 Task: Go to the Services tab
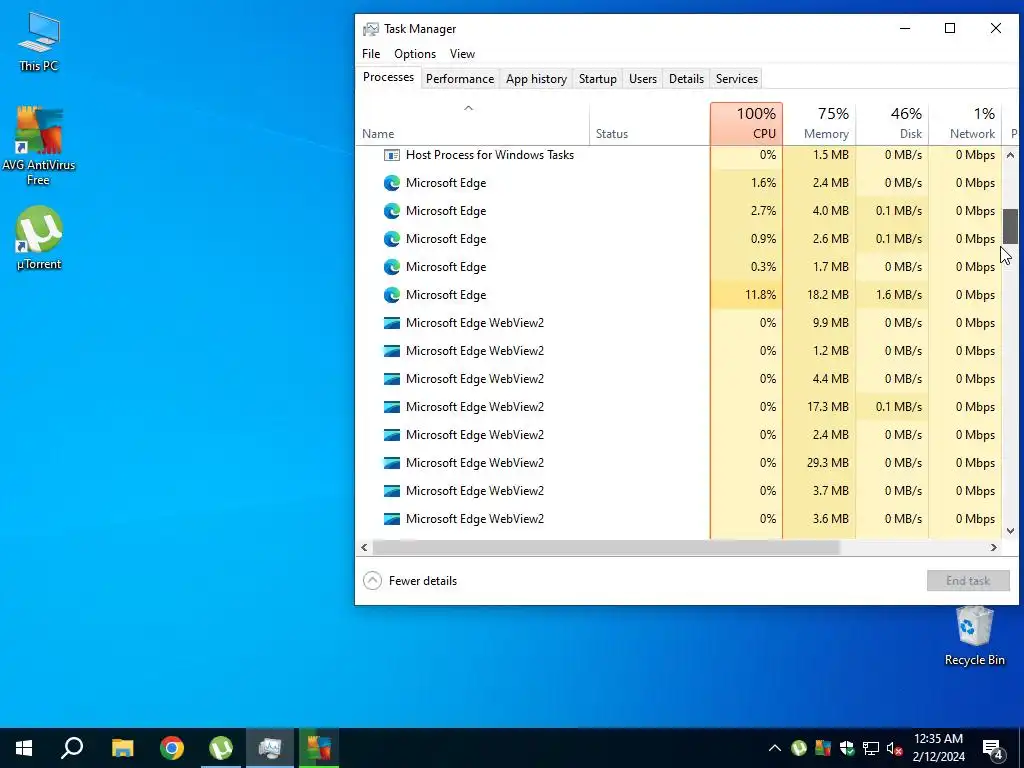pyautogui.click(x=737, y=78)
